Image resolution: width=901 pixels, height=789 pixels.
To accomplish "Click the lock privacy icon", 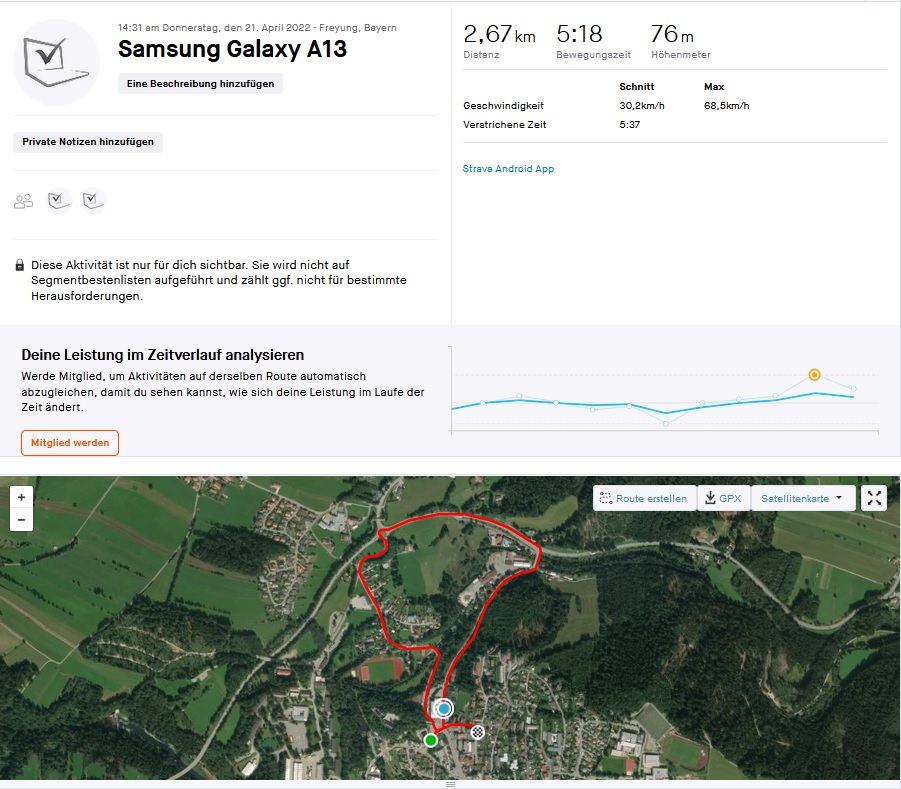I will [19, 266].
